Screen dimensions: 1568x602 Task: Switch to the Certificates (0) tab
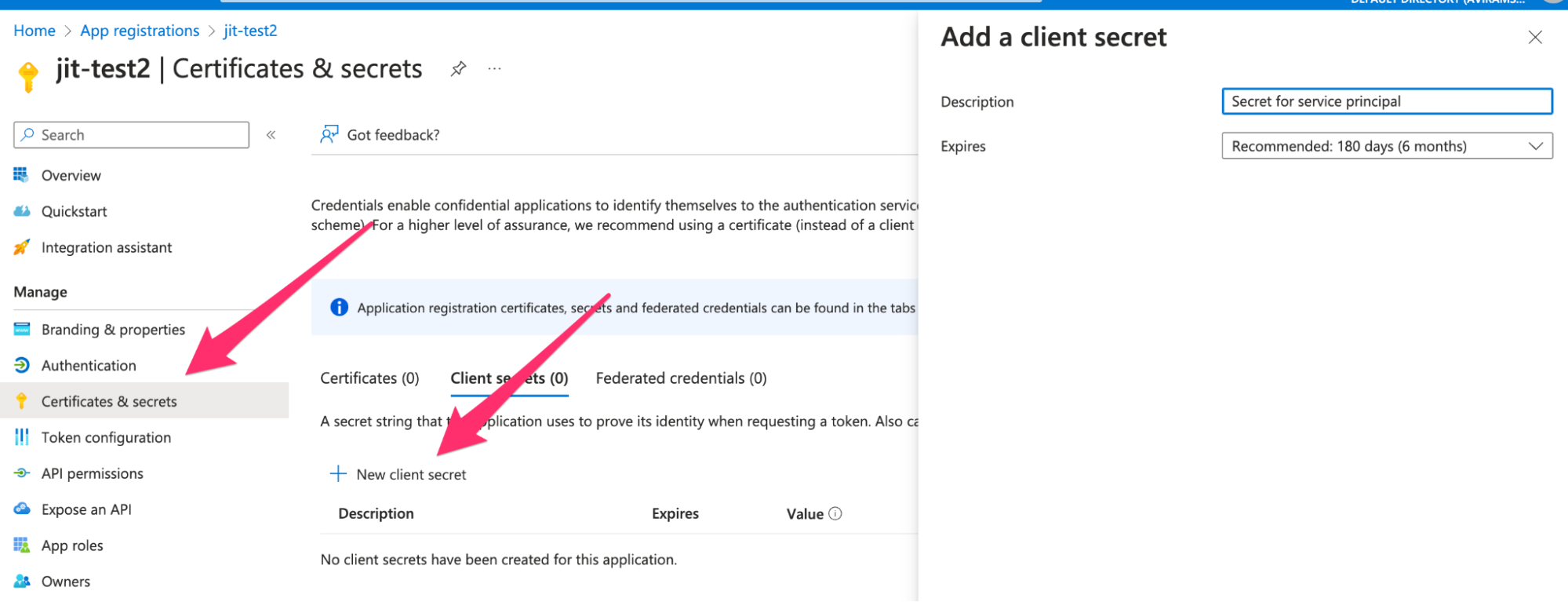[x=369, y=378]
